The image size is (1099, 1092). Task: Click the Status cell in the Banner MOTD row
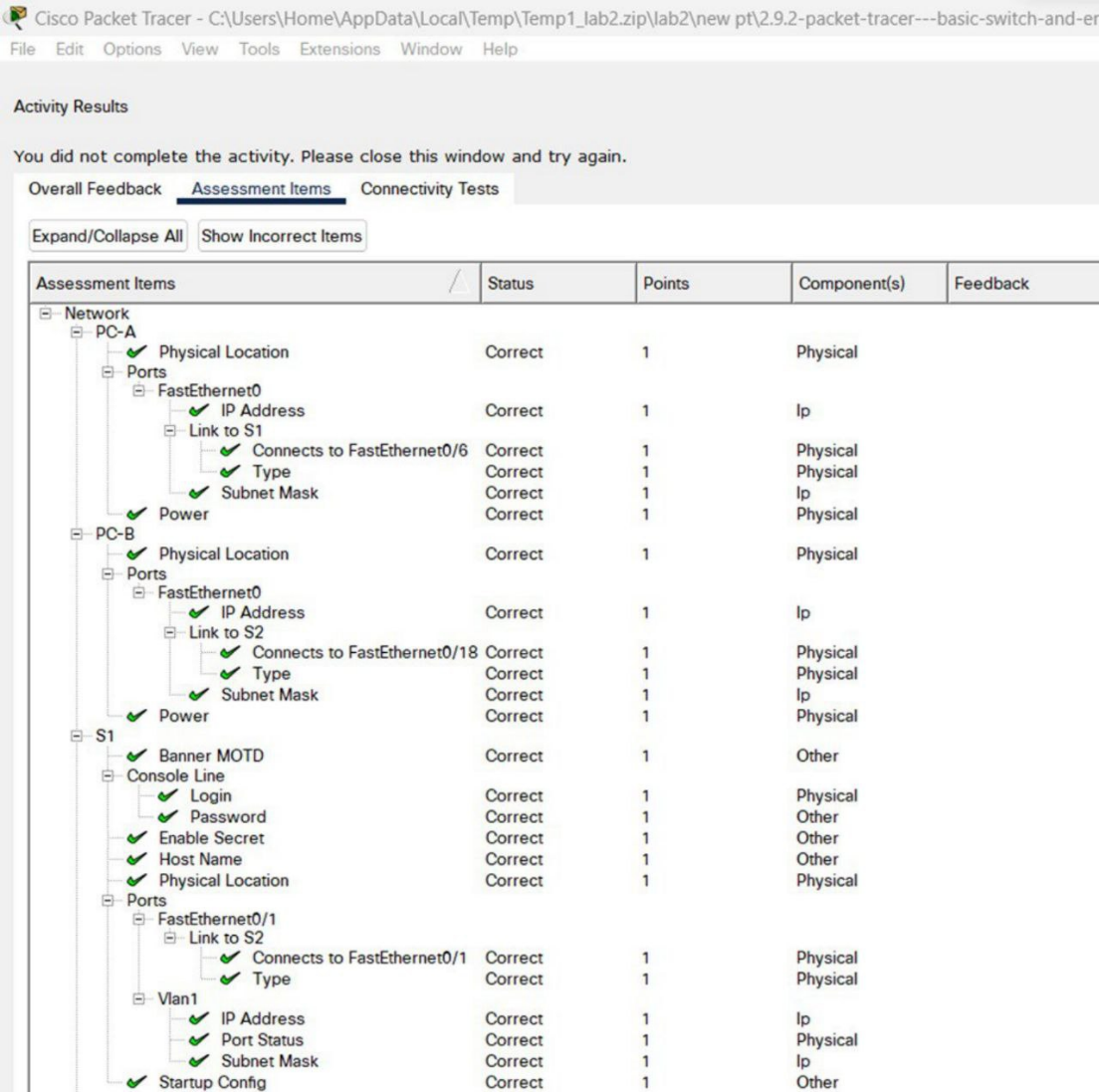pos(514,757)
